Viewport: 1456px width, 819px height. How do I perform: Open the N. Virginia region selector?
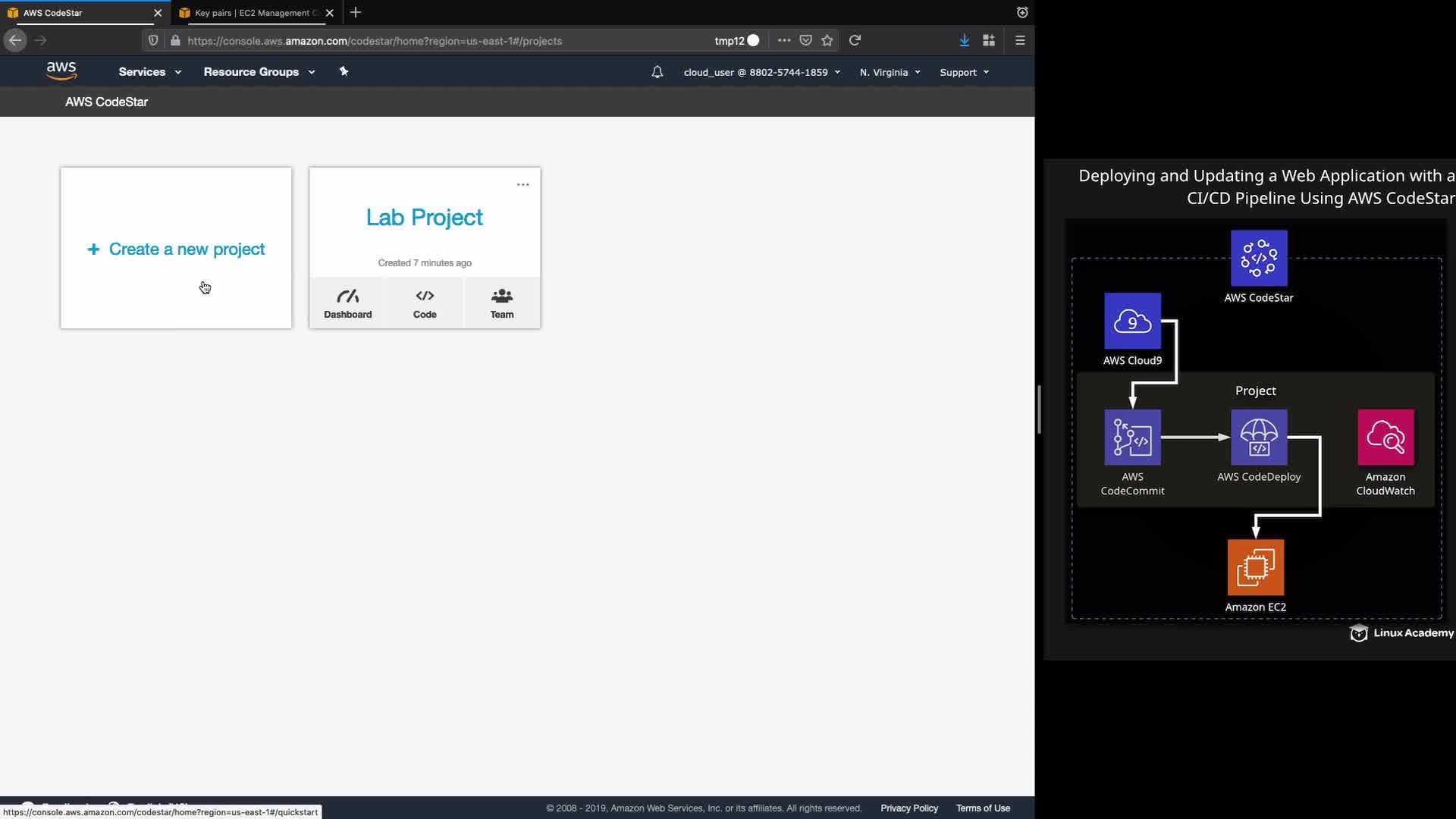[x=890, y=73]
